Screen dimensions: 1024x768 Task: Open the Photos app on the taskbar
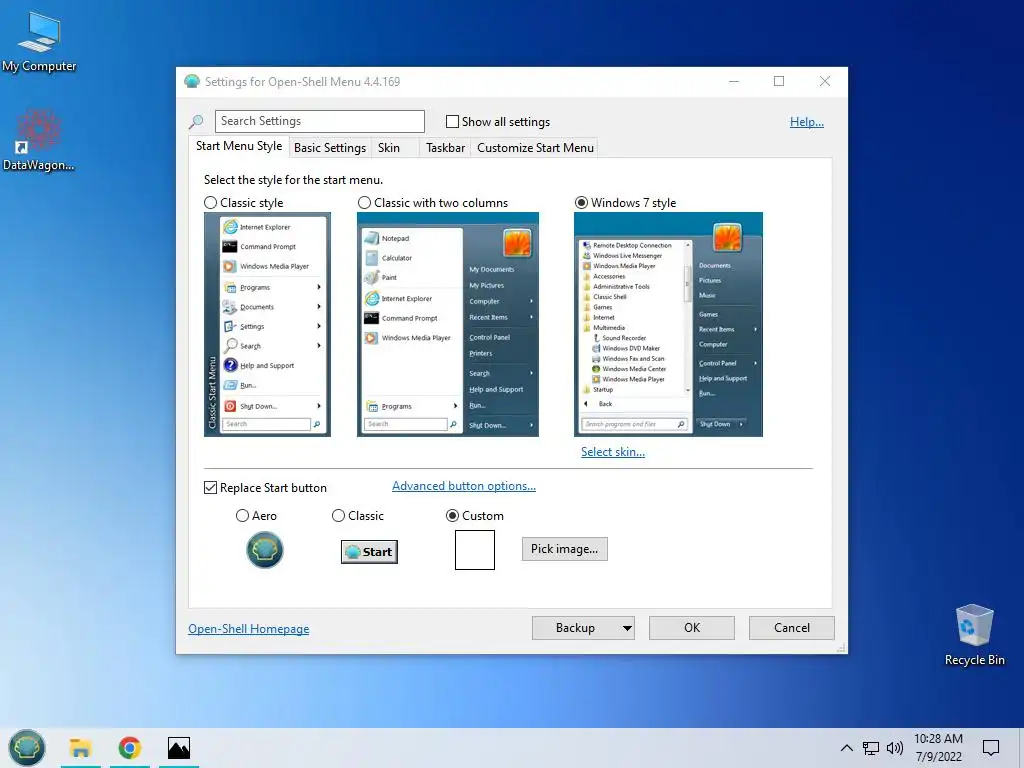pyautogui.click(x=179, y=748)
